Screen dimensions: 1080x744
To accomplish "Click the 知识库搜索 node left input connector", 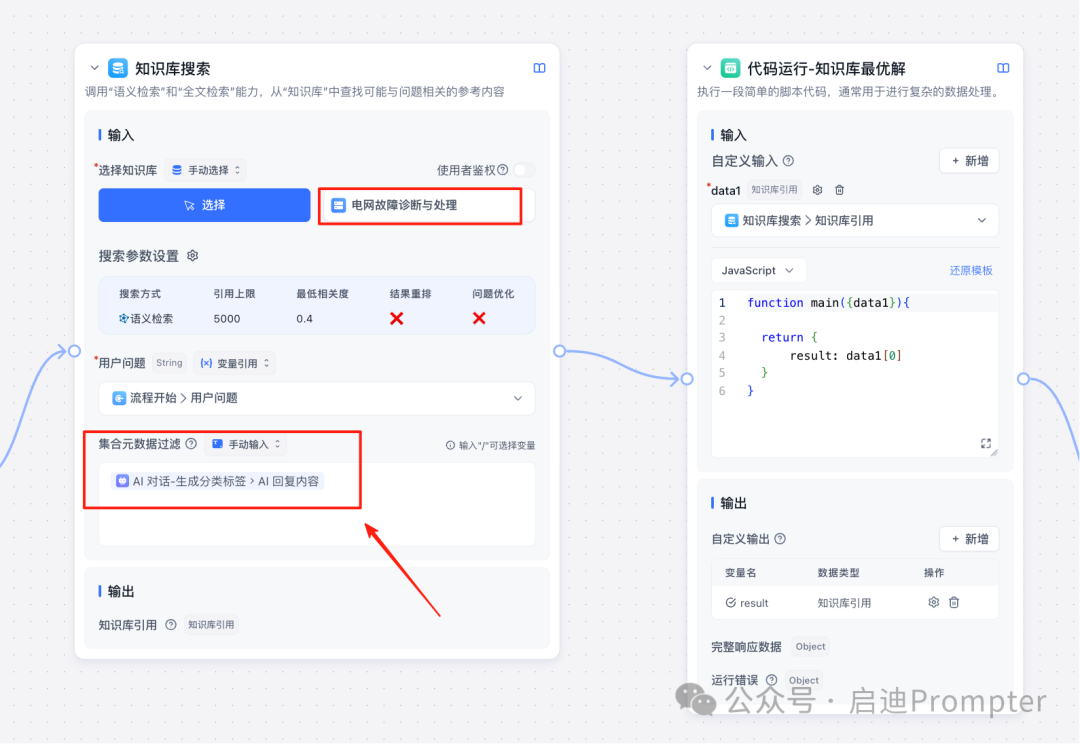I will click(x=74, y=351).
